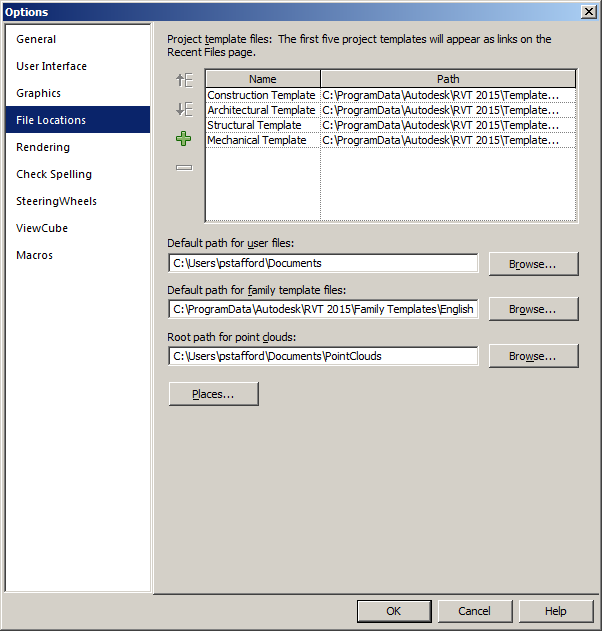Viewport: 602px width, 631px height.
Task: Click the move row up icon
Action: pos(183,80)
